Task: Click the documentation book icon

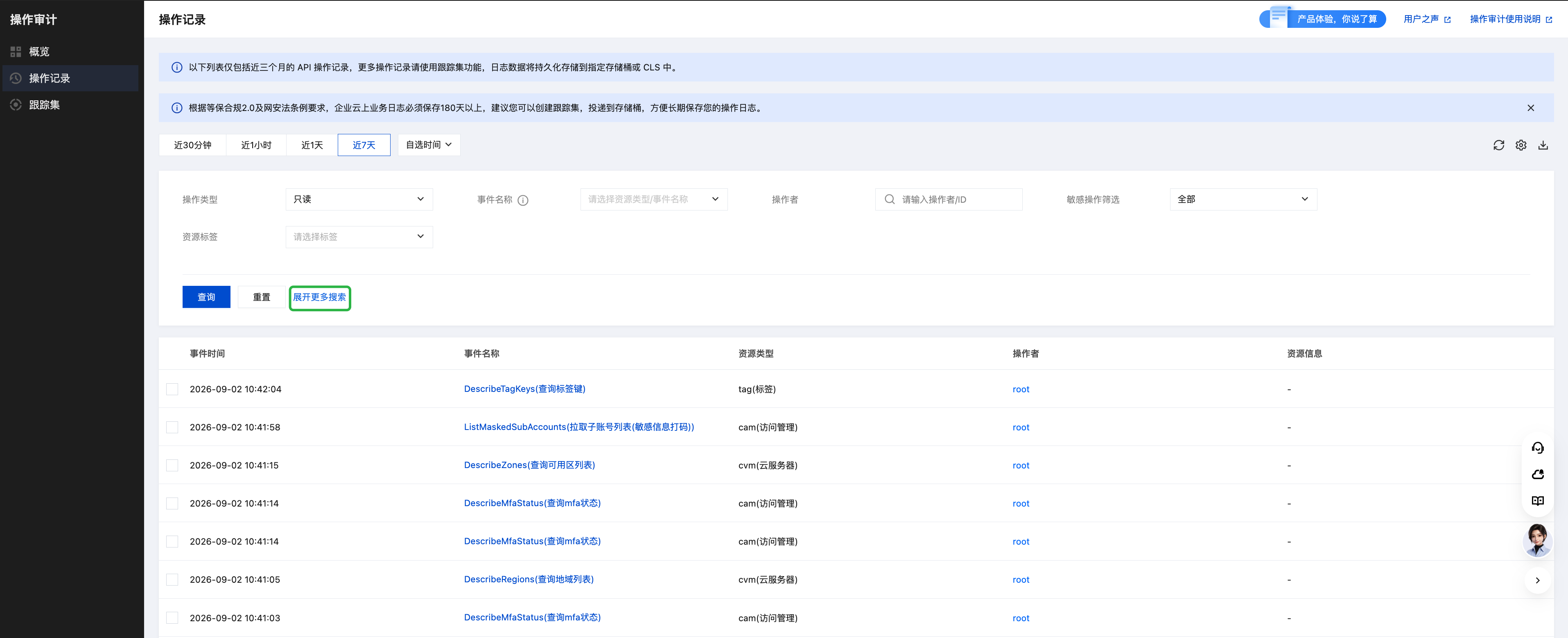Action: (x=1538, y=501)
